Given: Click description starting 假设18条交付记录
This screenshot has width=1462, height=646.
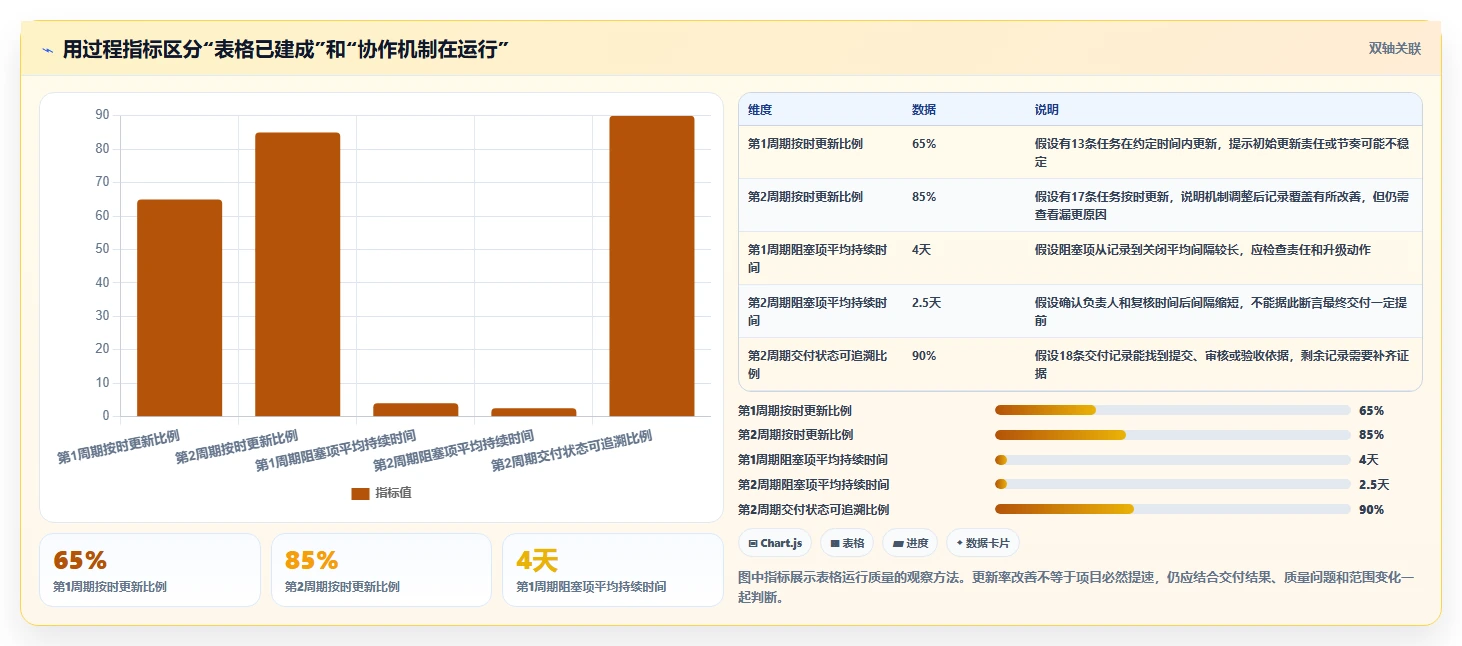Looking at the screenshot, I should [x=1222, y=365].
